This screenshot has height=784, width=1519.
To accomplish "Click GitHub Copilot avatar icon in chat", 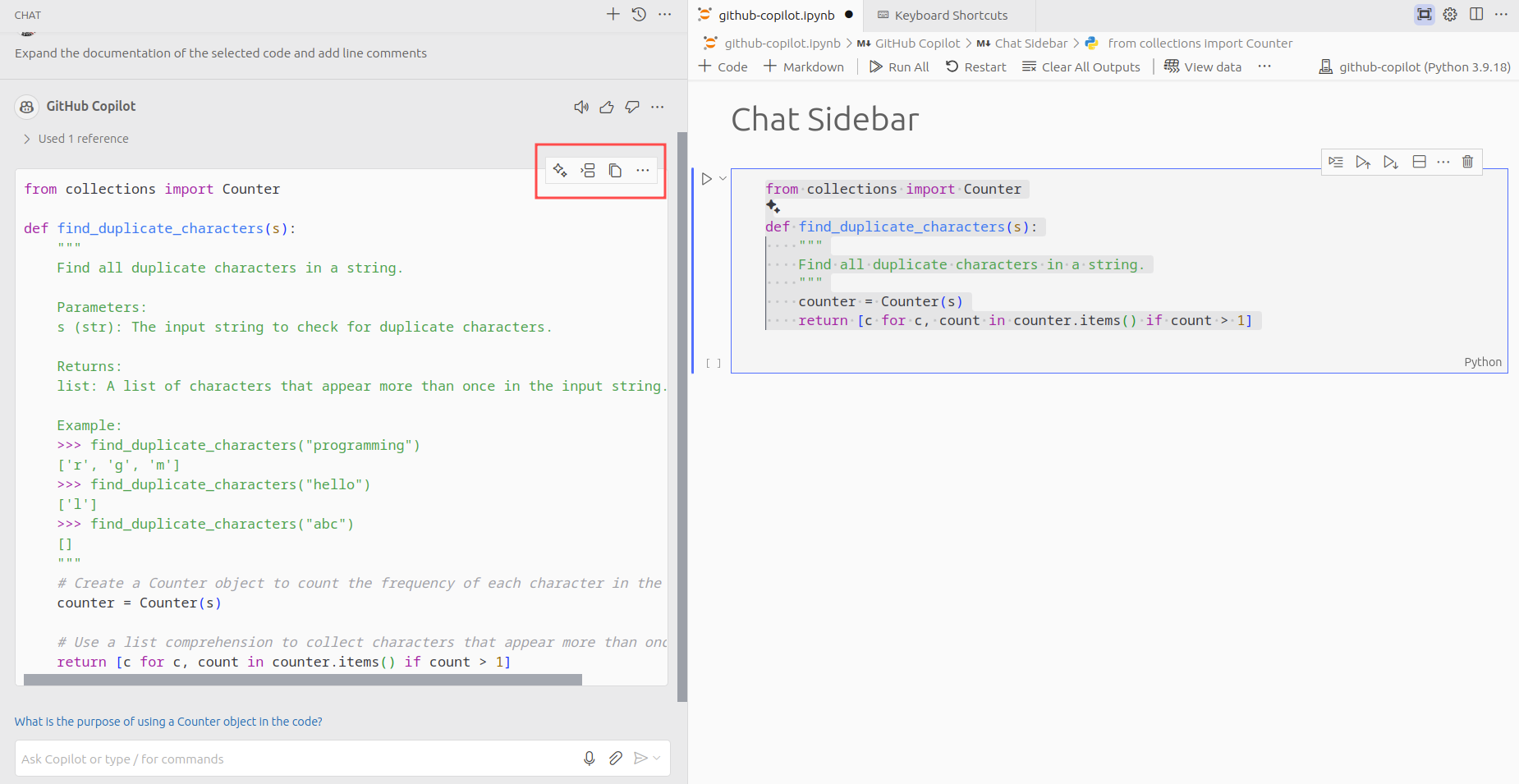I will pyautogui.click(x=27, y=107).
